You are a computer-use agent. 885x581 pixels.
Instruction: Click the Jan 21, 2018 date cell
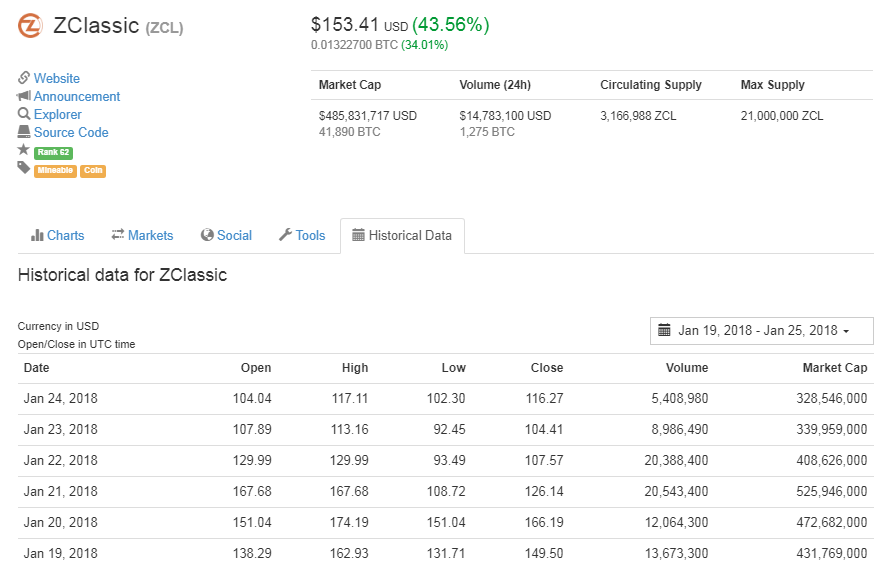[x=60, y=492]
